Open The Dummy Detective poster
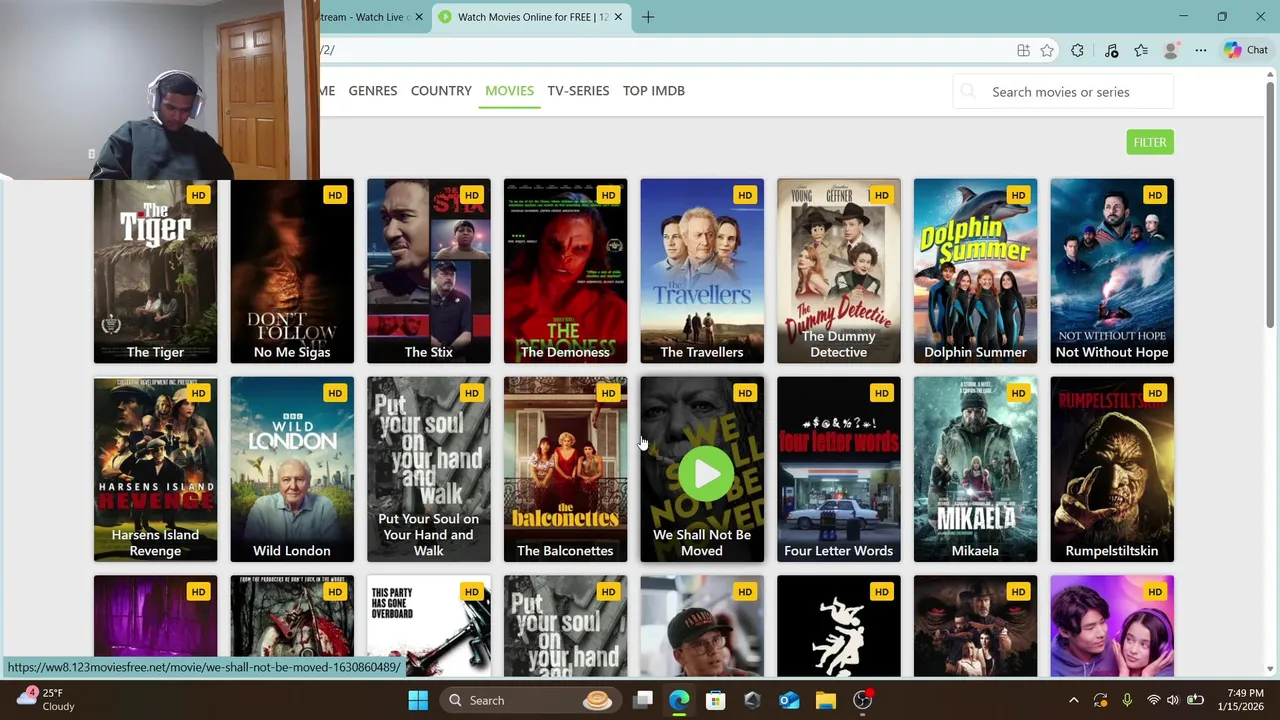This screenshot has height=720, width=1280. [x=839, y=270]
